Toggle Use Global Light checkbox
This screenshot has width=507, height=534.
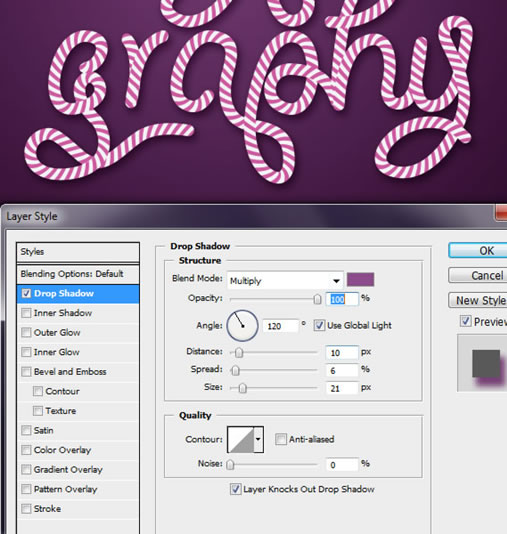pyautogui.click(x=319, y=325)
